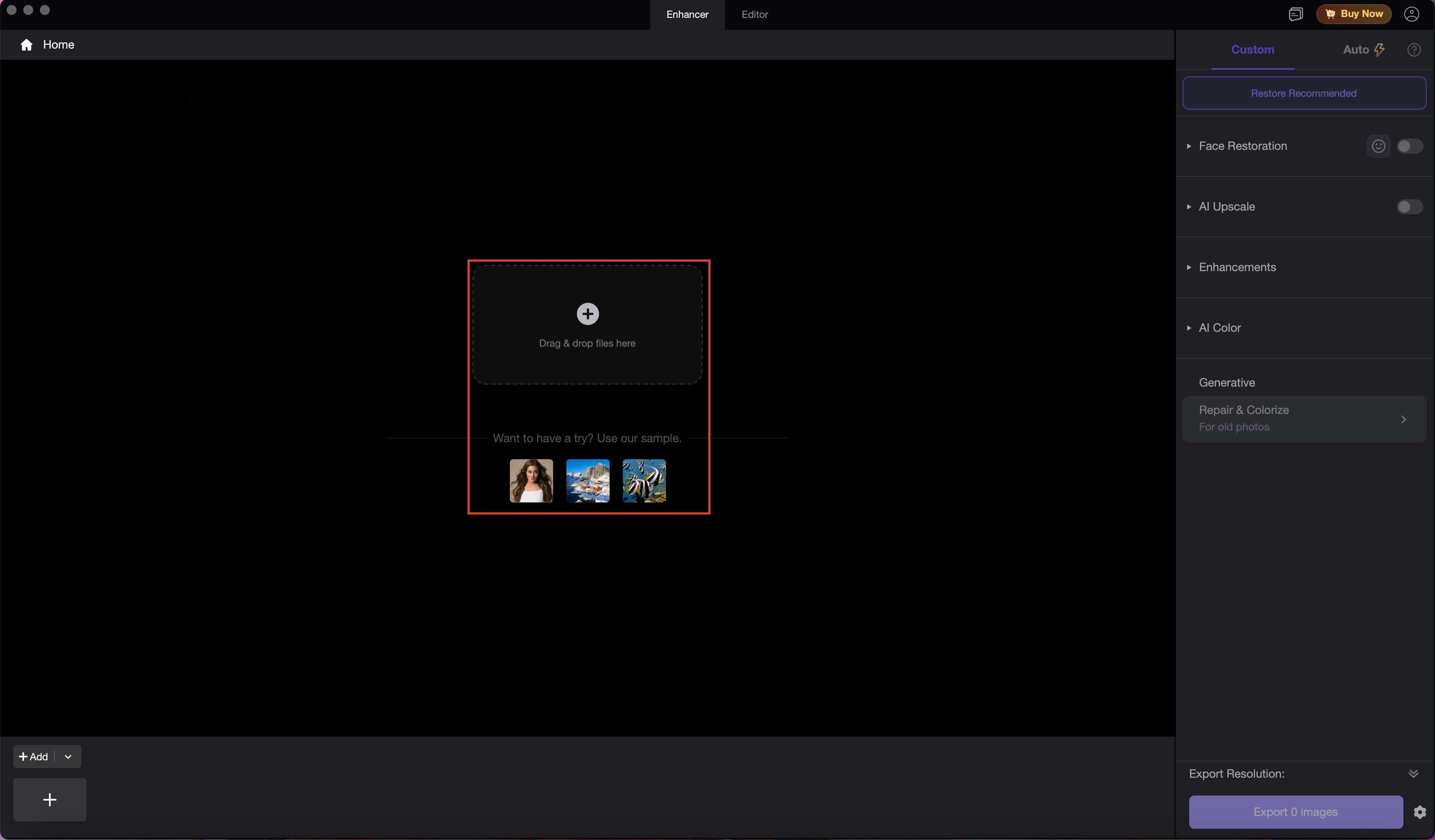This screenshot has width=1435, height=840.
Task: Open the Add dropdown arrow
Action: coord(69,757)
